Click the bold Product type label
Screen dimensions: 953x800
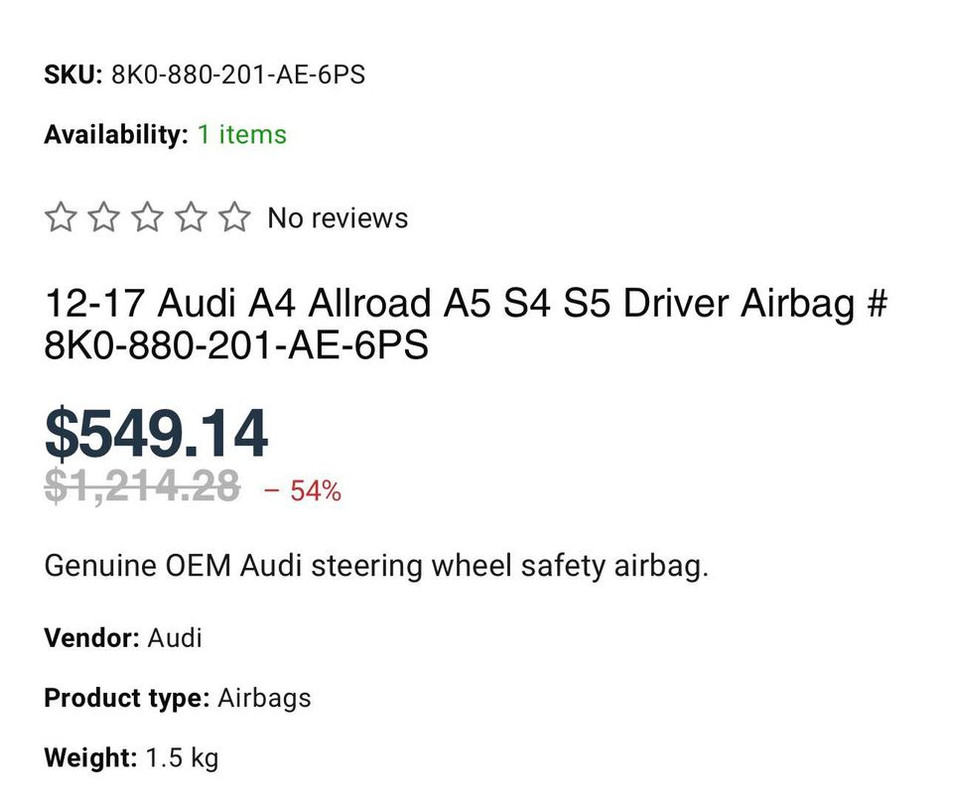[x=126, y=697]
